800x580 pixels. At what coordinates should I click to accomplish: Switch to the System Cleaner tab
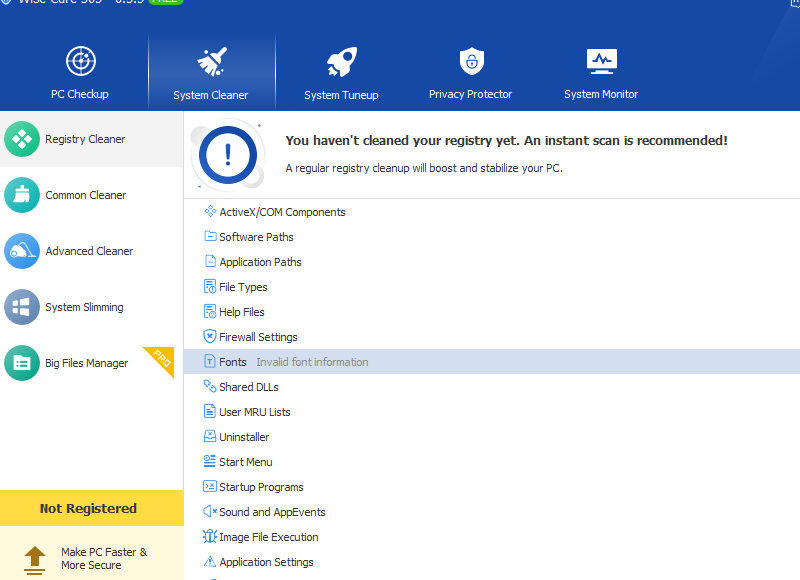pos(212,71)
